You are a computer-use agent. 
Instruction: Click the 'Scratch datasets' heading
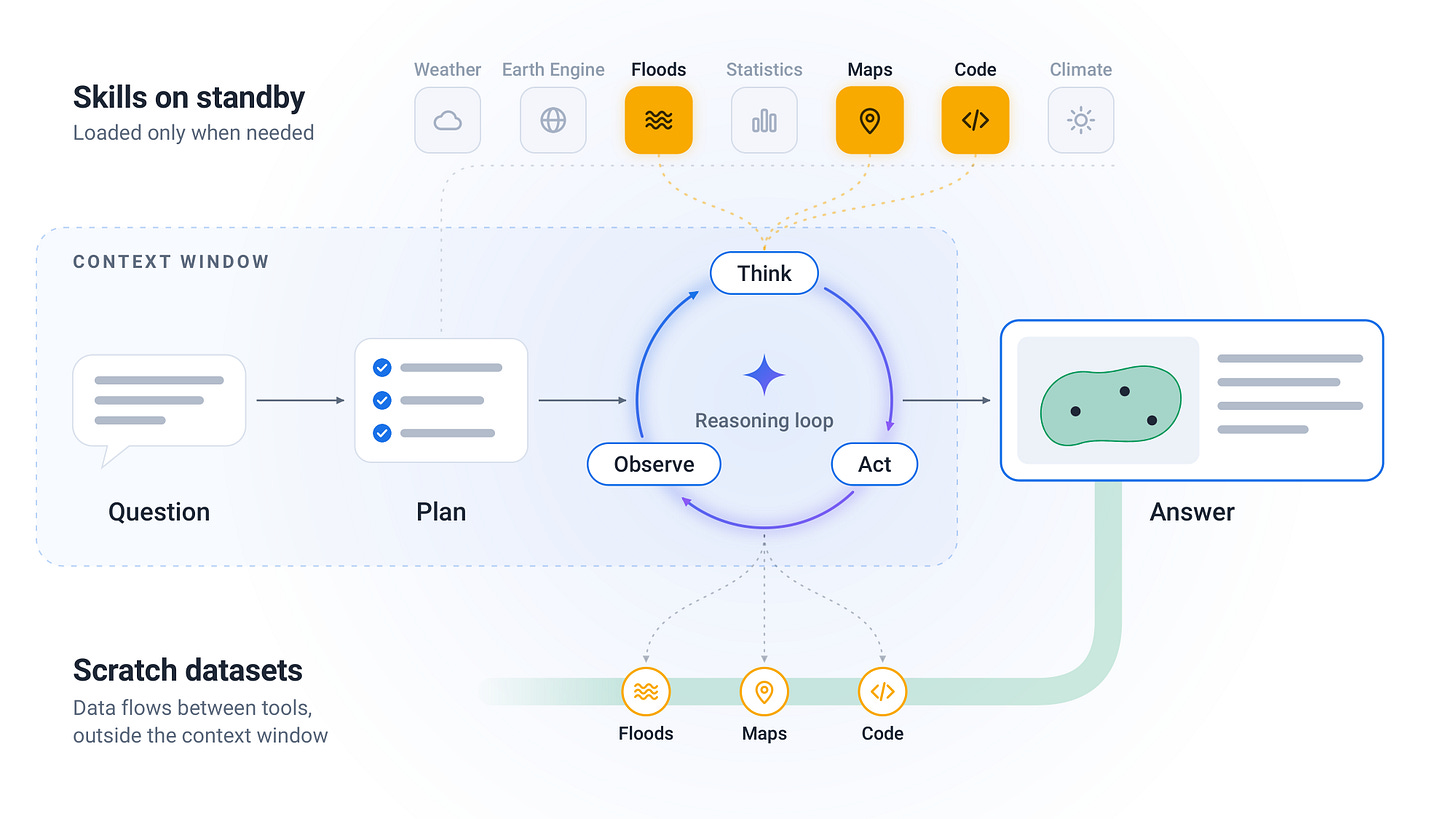(x=188, y=670)
